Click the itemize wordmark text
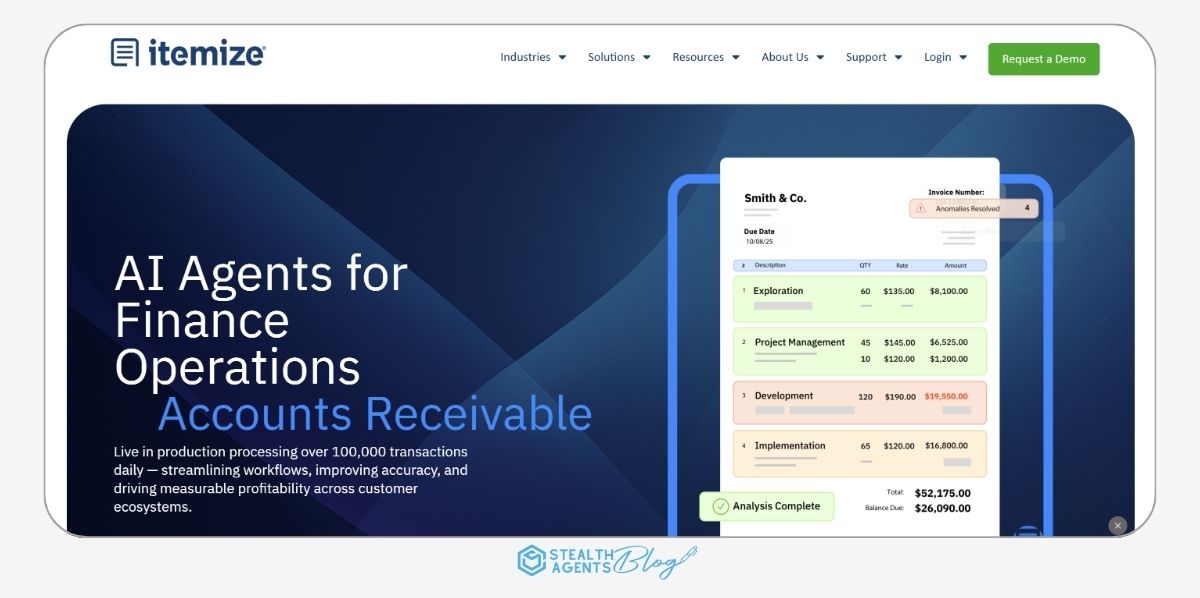This screenshot has width=1200, height=598. pos(206,53)
